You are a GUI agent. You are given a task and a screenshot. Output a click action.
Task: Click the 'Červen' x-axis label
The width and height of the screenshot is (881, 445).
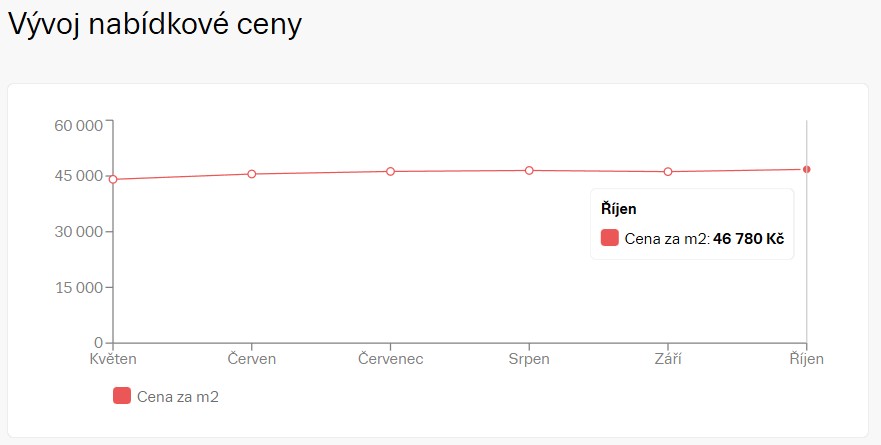click(x=252, y=359)
